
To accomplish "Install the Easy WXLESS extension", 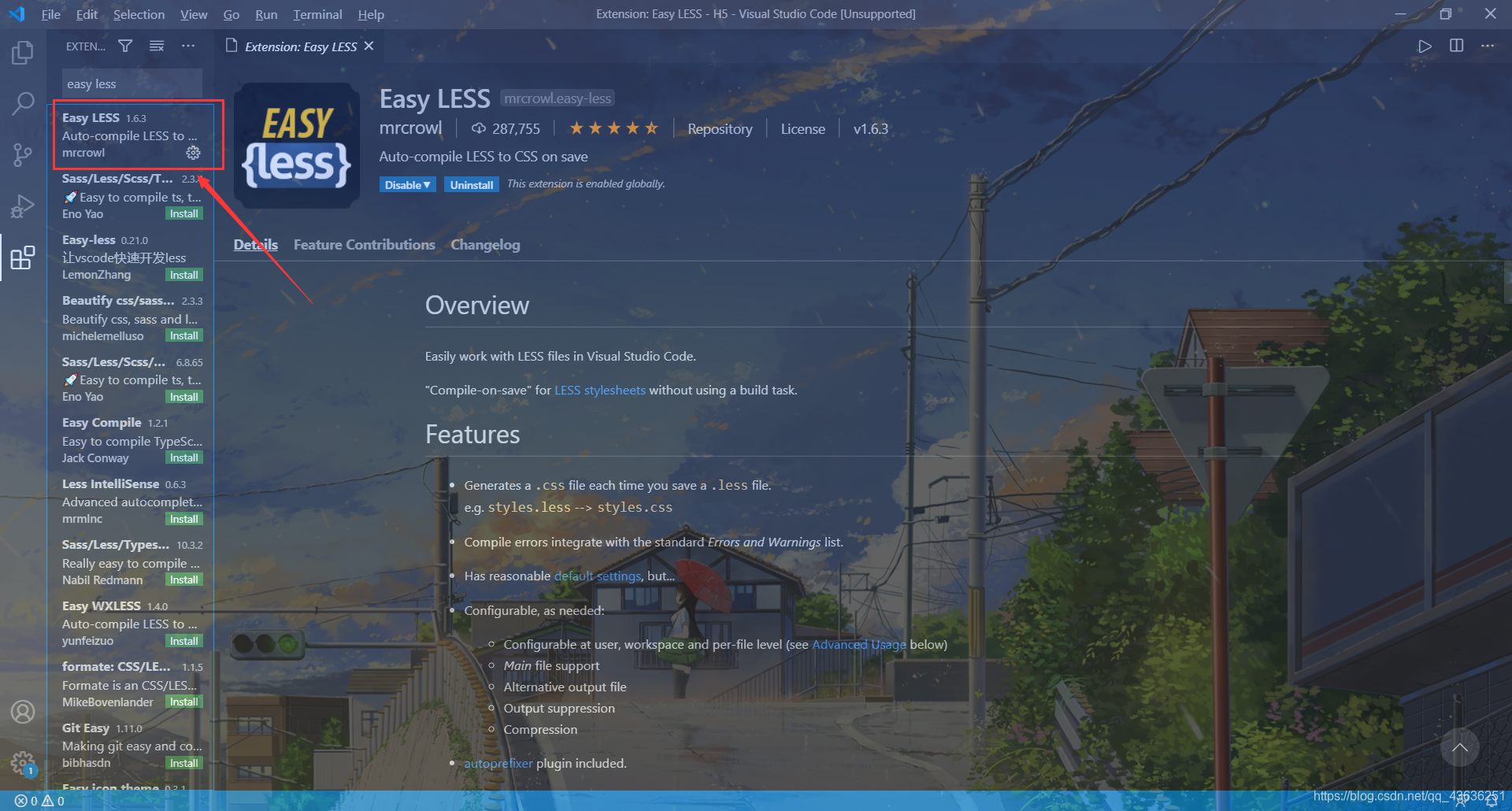I will tap(184, 641).
